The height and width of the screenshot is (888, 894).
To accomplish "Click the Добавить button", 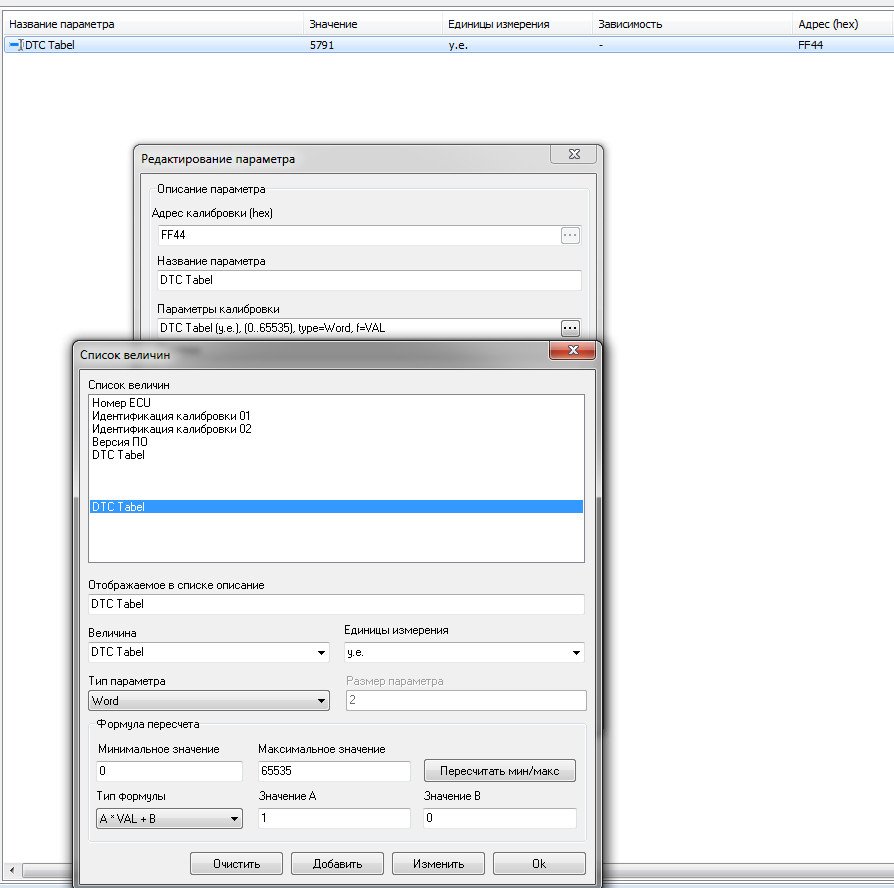I will point(337,864).
